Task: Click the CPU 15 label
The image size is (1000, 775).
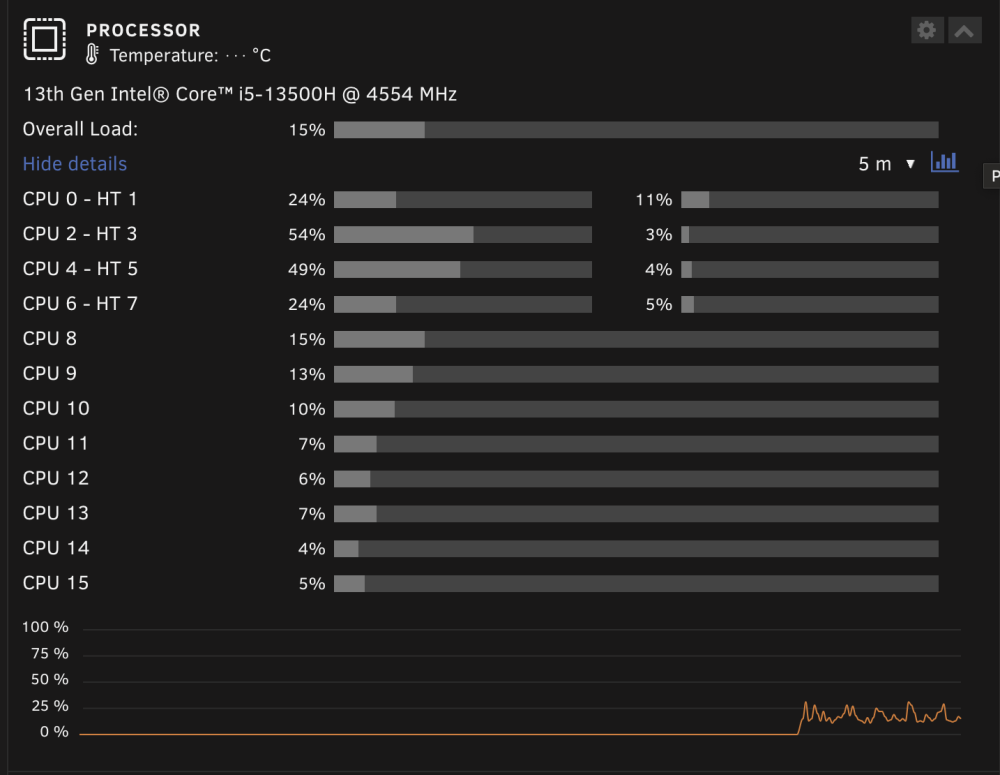Action: pyautogui.click(x=55, y=583)
